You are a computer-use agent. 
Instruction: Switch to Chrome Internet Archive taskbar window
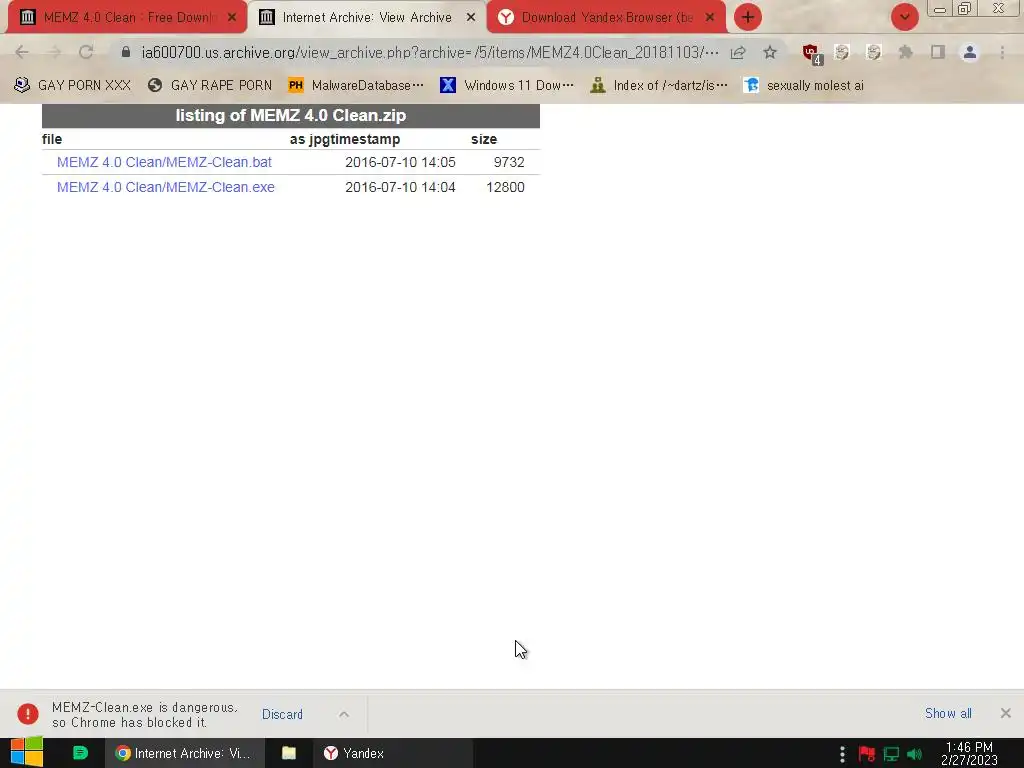coord(185,753)
